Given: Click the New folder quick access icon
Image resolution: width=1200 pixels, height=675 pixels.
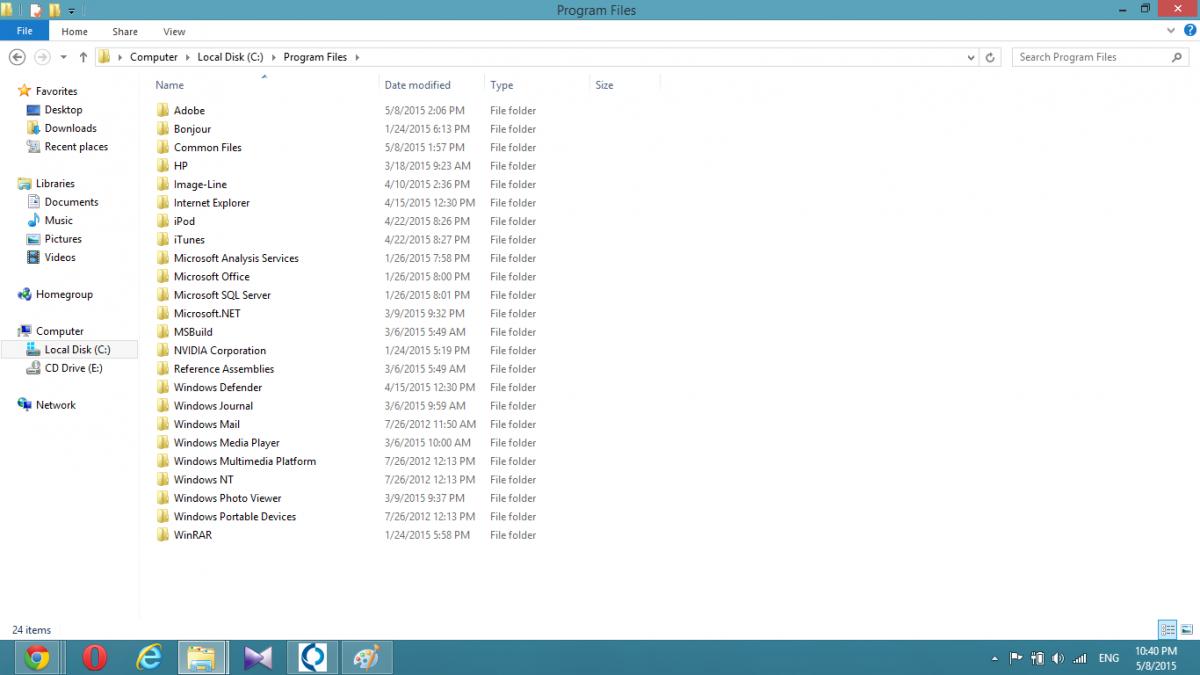Looking at the screenshot, I should click(x=55, y=11).
